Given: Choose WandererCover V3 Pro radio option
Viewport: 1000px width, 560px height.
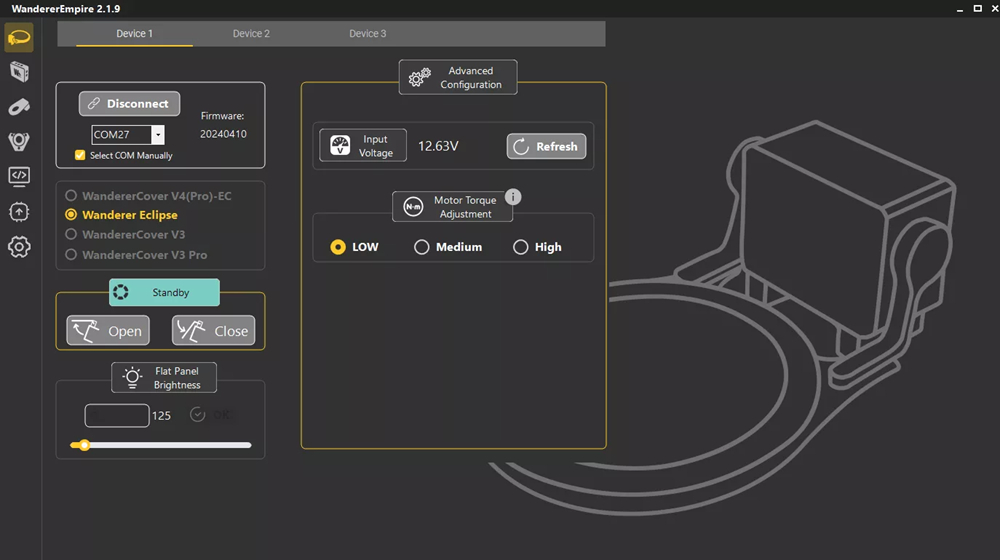Looking at the screenshot, I should click(x=71, y=255).
